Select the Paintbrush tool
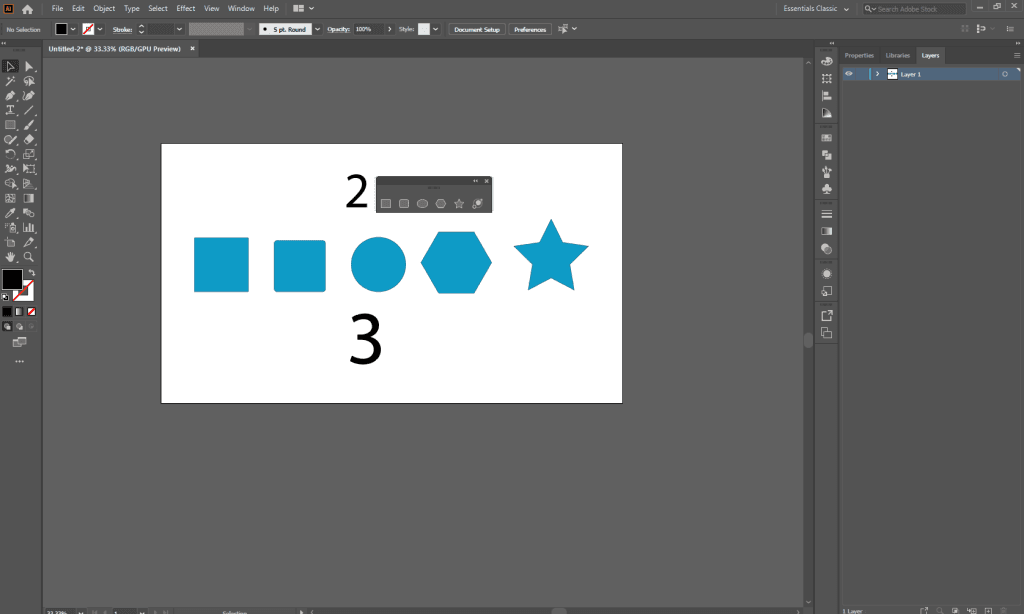 29,125
